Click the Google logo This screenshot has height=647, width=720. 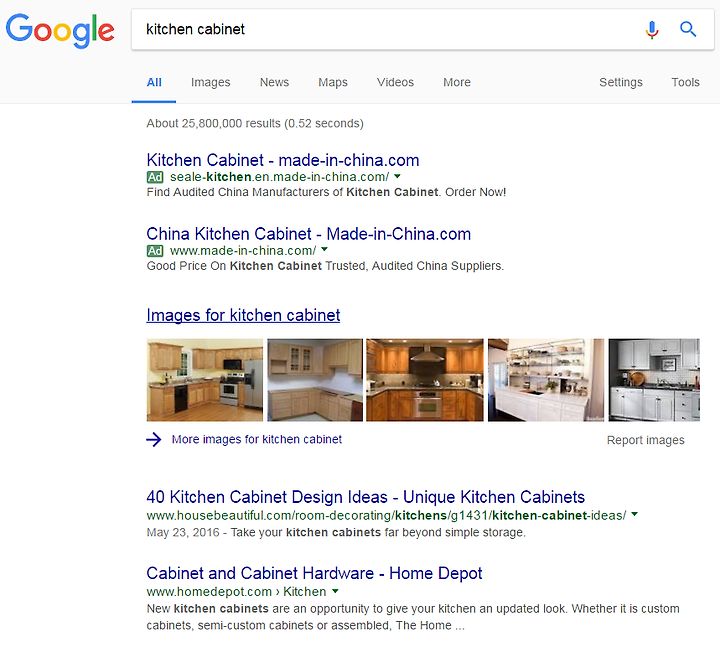pyautogui.click(x=60, y=30)
